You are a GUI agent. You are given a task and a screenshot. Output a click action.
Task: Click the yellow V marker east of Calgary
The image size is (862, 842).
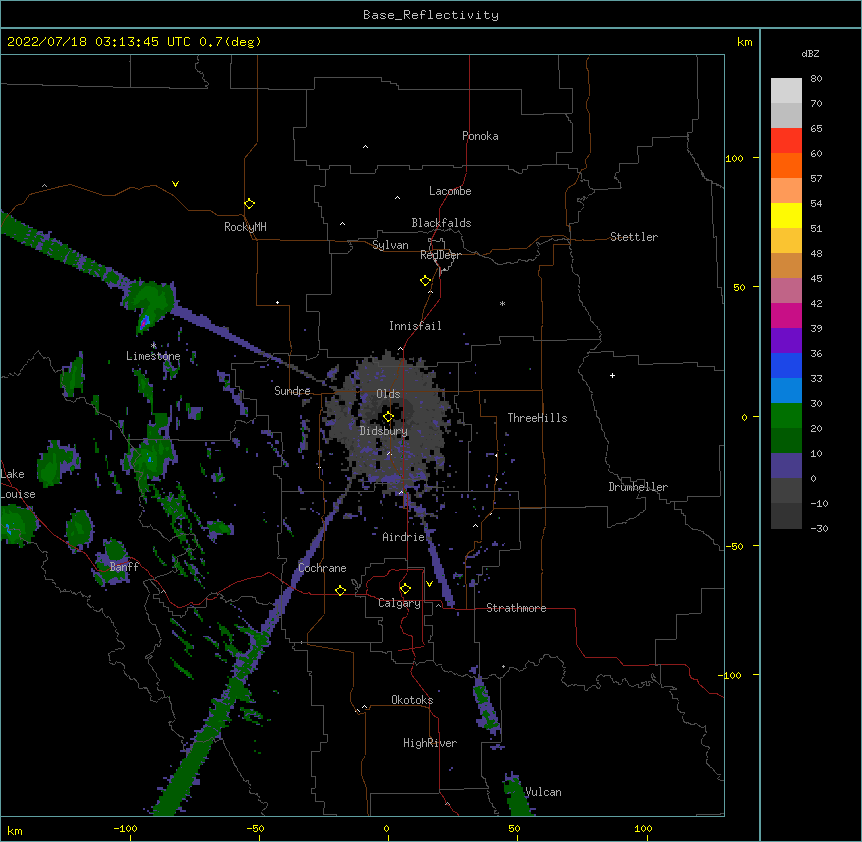pyautogui.click(x=429, y=584)
